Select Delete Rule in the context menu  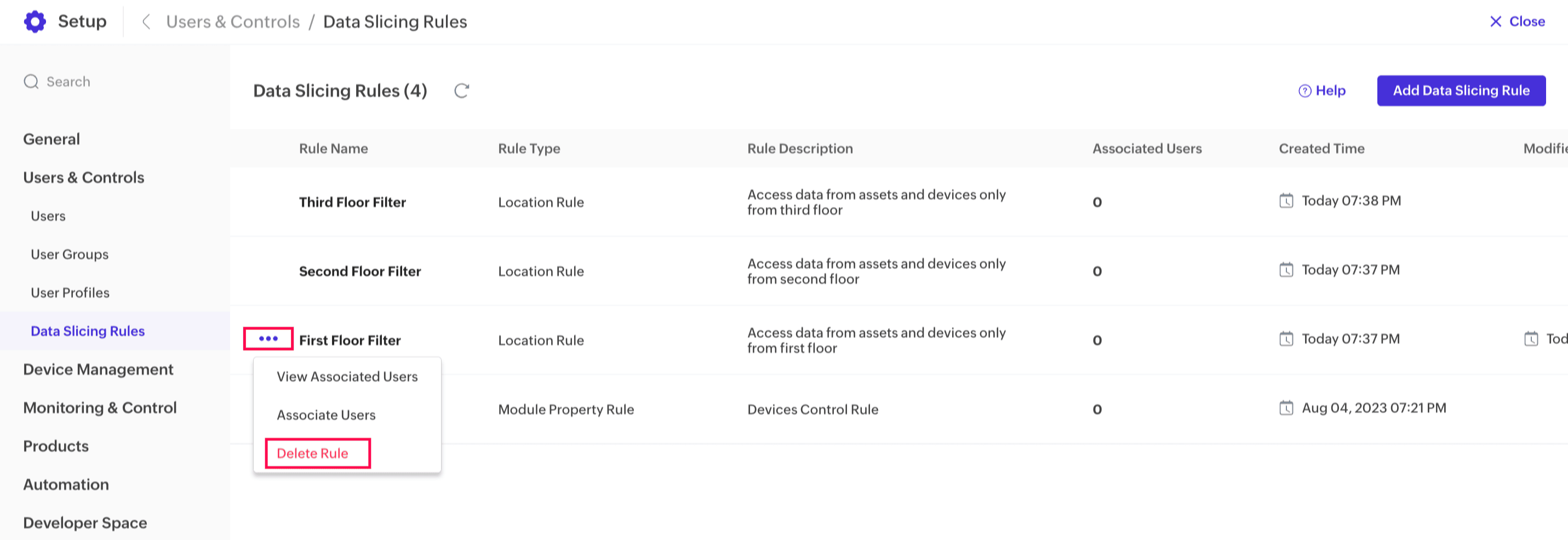coord(312,453)
